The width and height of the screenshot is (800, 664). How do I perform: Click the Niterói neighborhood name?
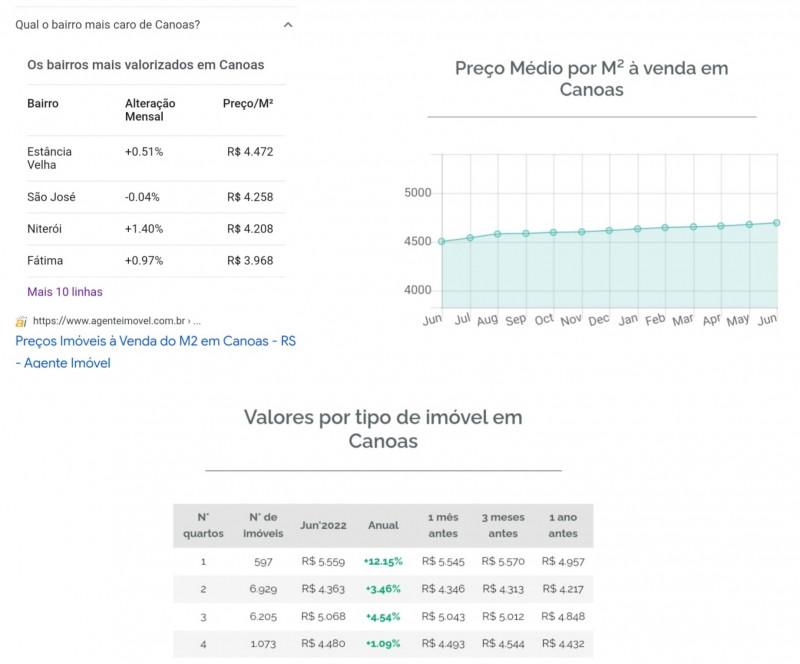45,229
